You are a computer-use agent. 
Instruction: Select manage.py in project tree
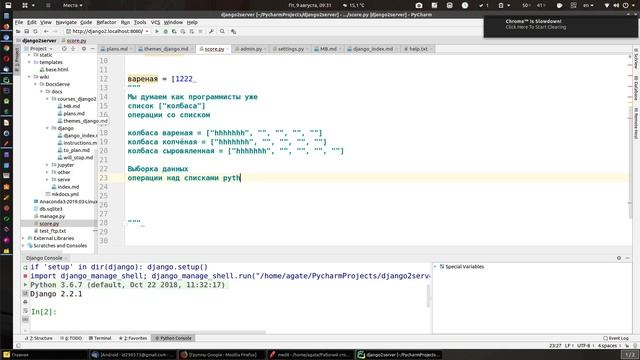(x=52, y=216)
